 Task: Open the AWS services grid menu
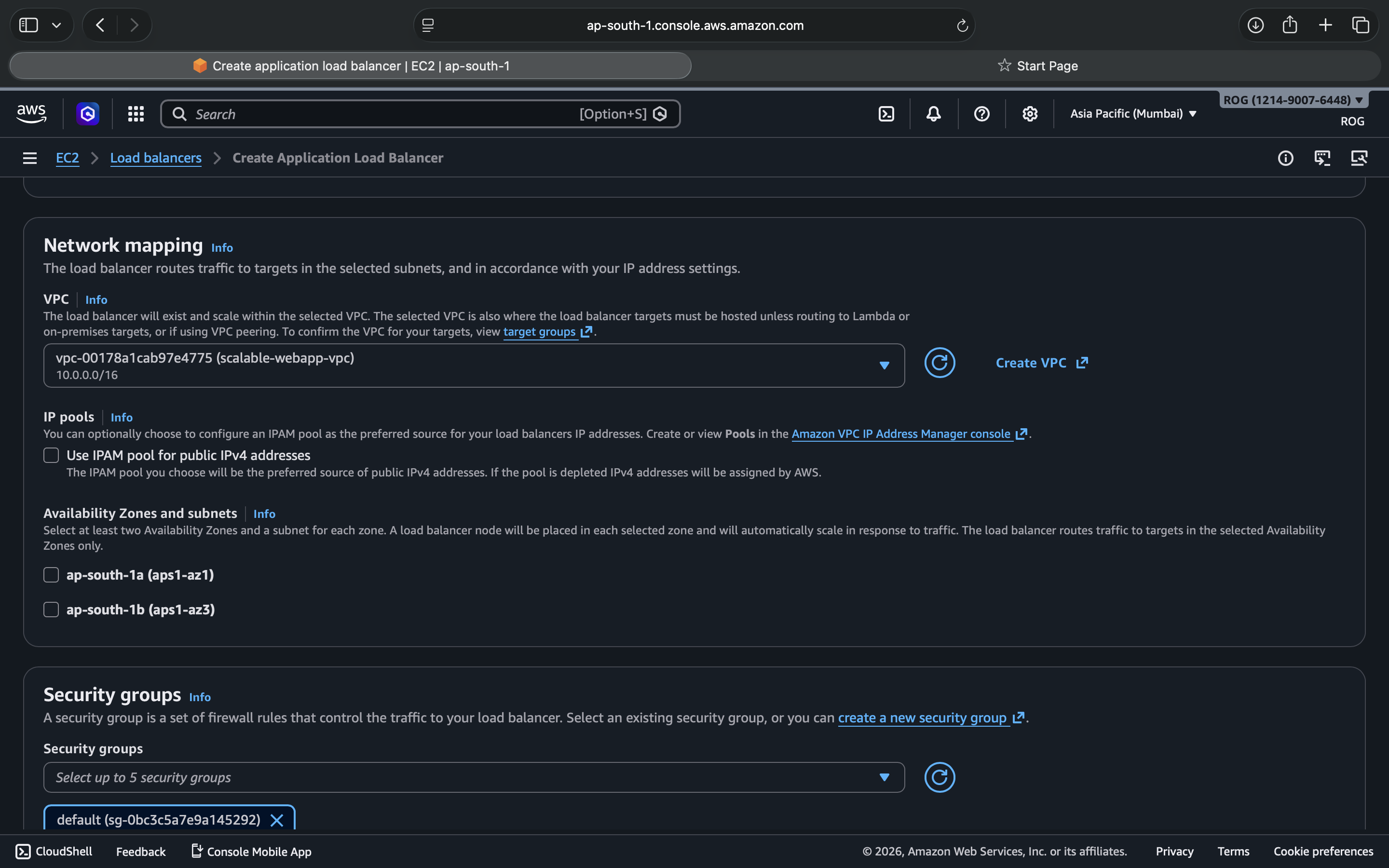pyautogui.click(x=136, y=114)
